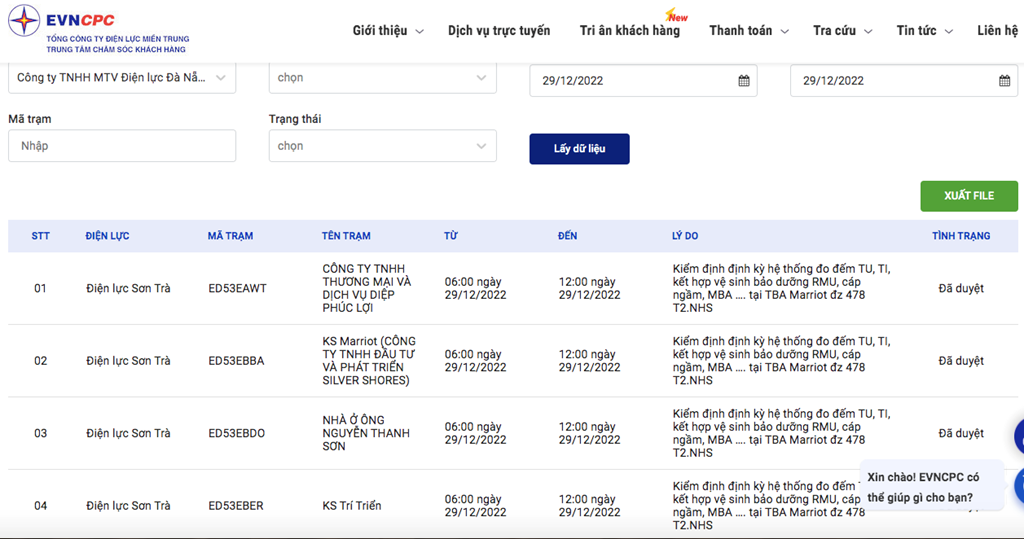Open calendar icon in second date field
Image resolution: width=1024 pixels, height=539 pixels.
pos(1004,81)
